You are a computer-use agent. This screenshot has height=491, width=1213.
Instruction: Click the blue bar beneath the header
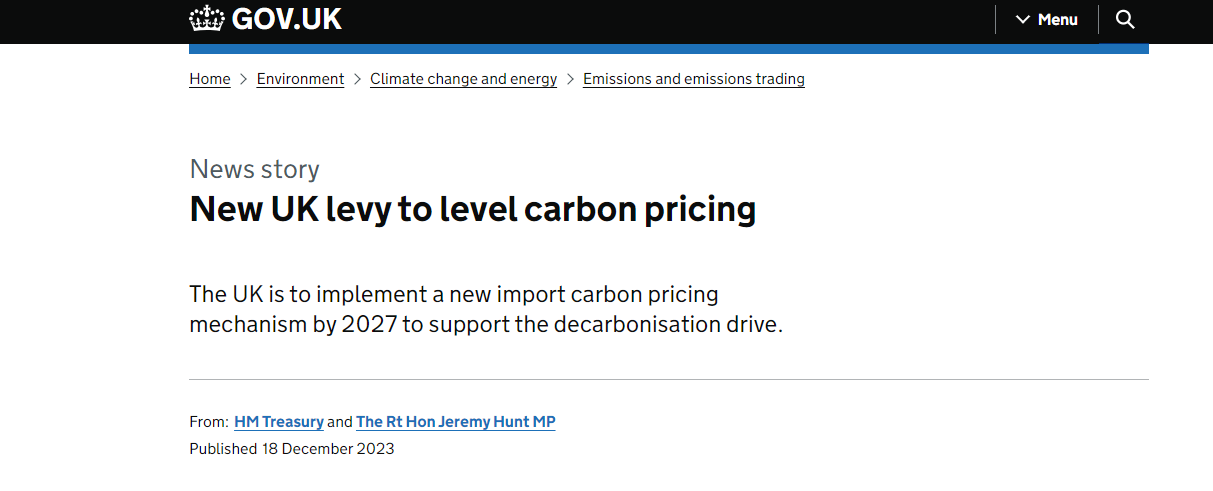coord(668,48)
